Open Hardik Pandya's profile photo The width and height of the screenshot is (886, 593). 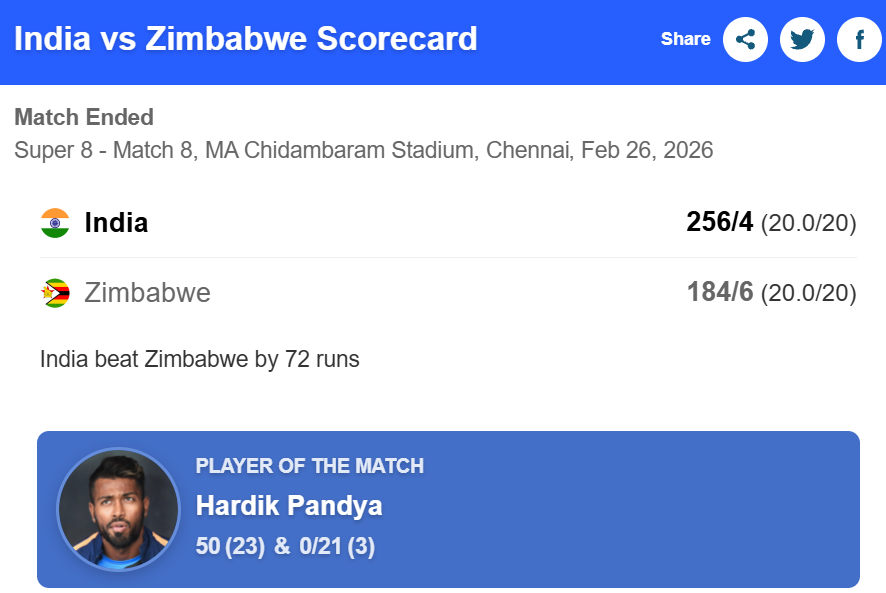coord(118,509)
